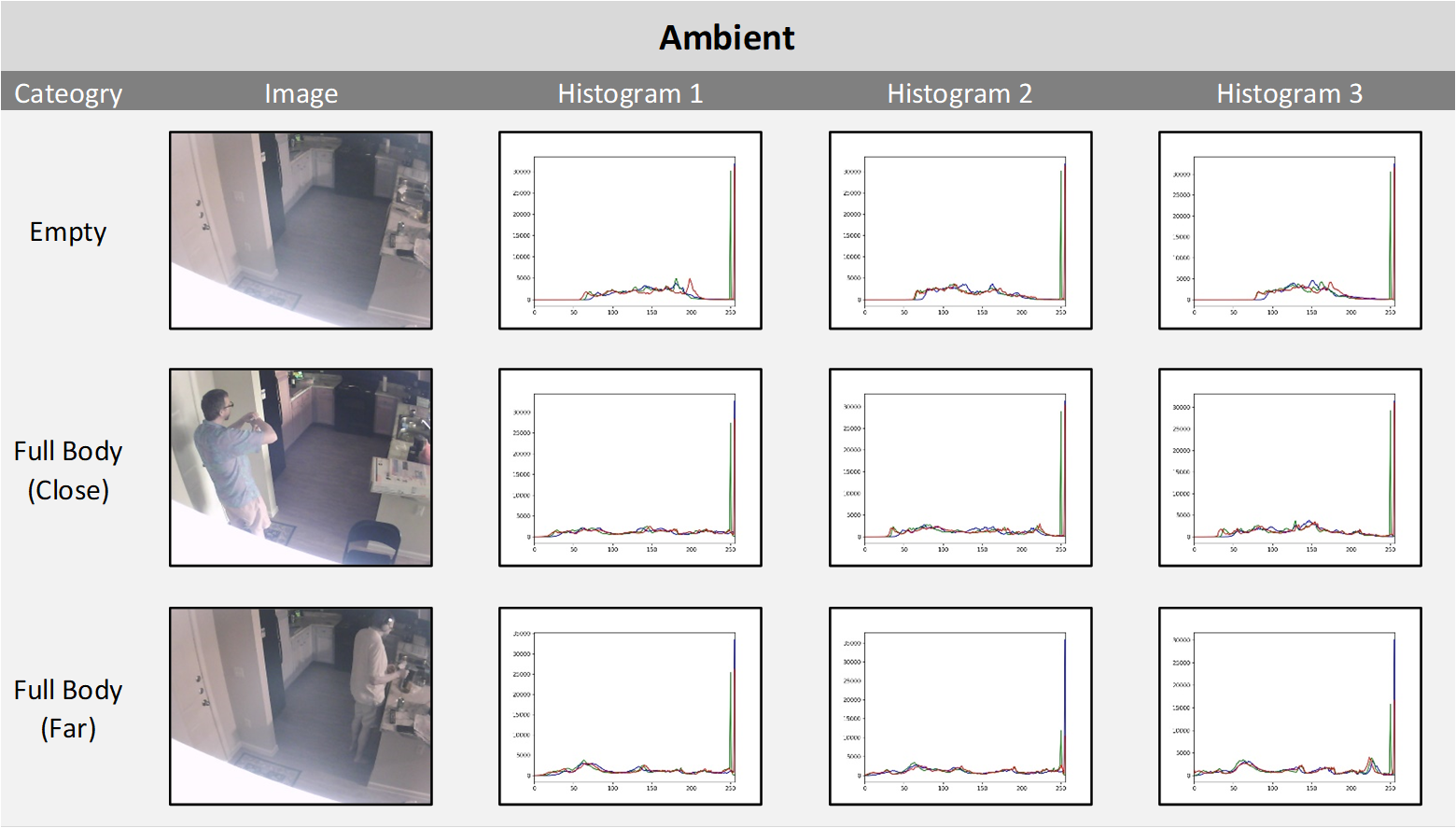Select Histogram 2 for Full Body (Close)
The height and width of the screenshot is (828, 1456).
tap(960, 468)
